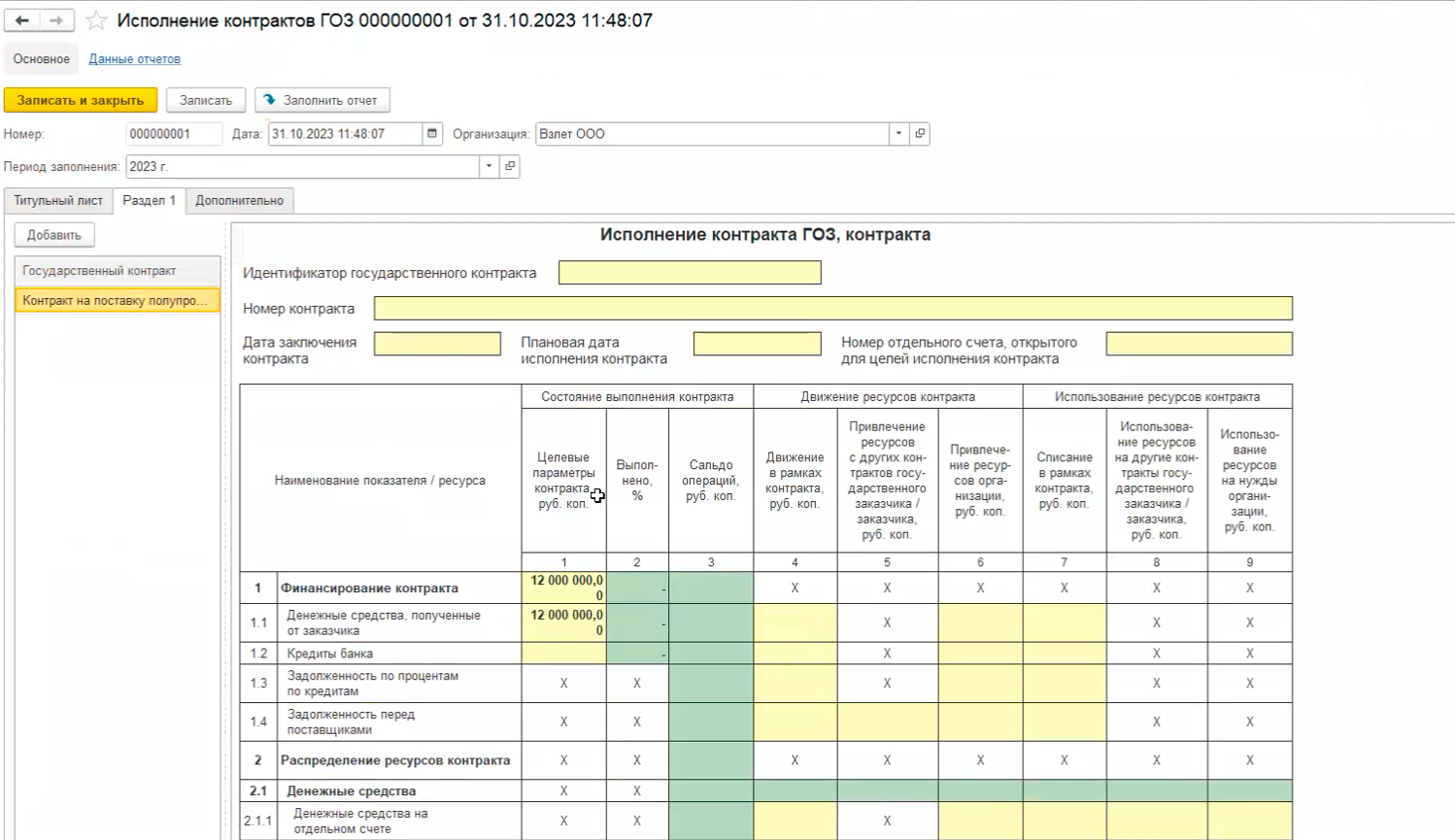This screenshot has height=840, width=1455.
Task: Click the back navigation arrow
Action: (22, 20)
